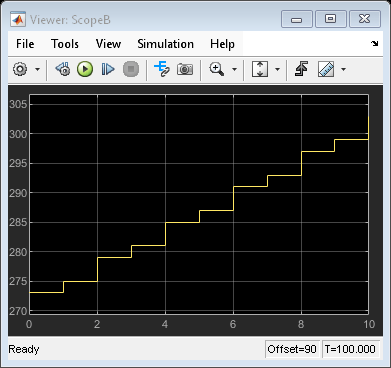Click the Step Back button
Screen dimensions: 391x368
click(63, 69)
